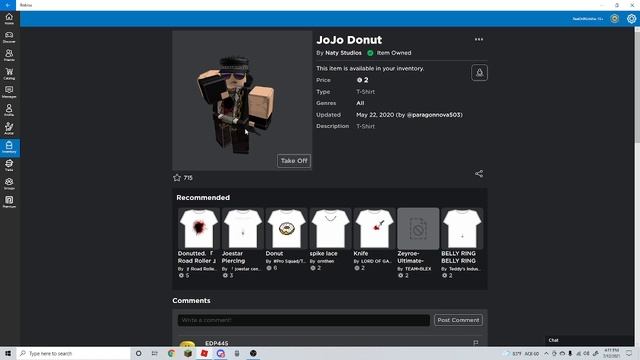Open the Donutted Road Roller recommended shirt
This screenshot has height=360, width=640.
point(199,243)
